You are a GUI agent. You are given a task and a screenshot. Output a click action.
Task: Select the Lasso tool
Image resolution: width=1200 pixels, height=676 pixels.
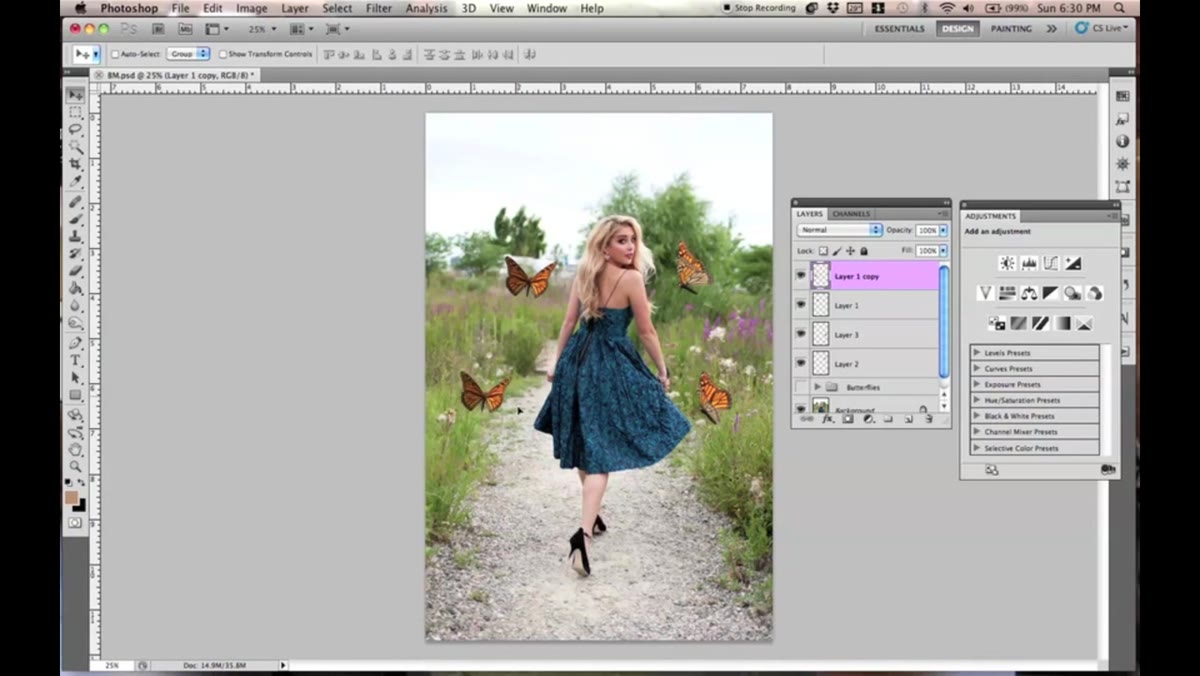click(x=75, y=130)
